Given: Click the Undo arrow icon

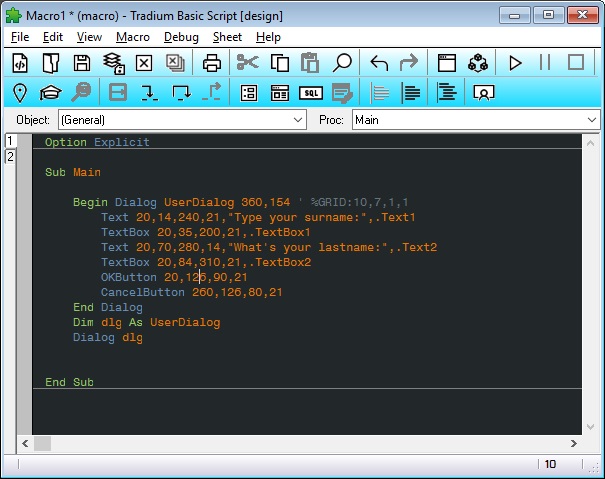Looking at the screenshot, I should (x=379, y=63).
